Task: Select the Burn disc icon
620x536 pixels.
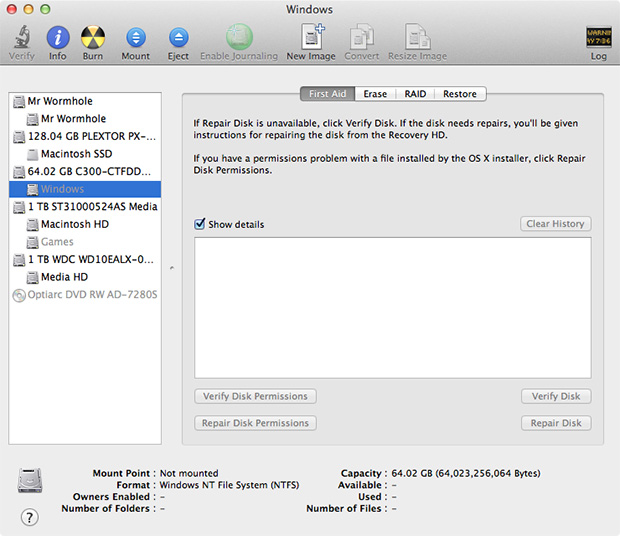Action: tap(93, 37)
